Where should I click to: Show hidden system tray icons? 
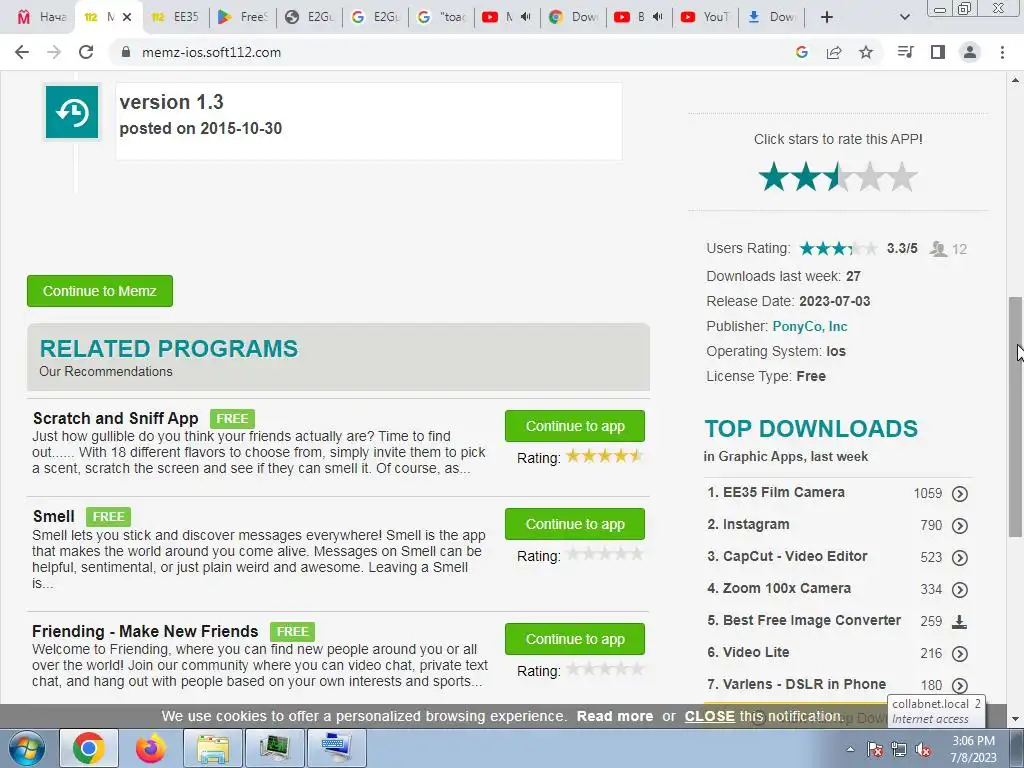click(x=850, y=749)
